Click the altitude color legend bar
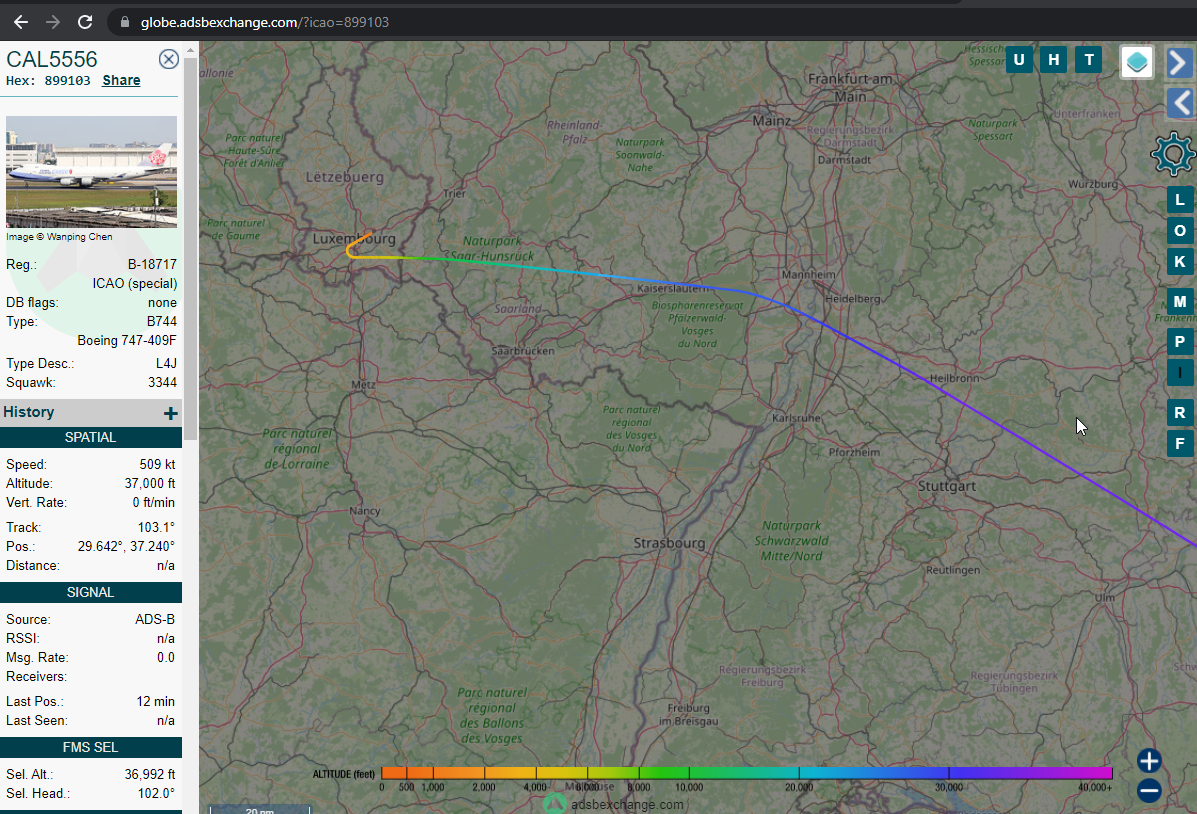Image resolution: width=1197 pixels, height=814 pixels. point(747,773)
